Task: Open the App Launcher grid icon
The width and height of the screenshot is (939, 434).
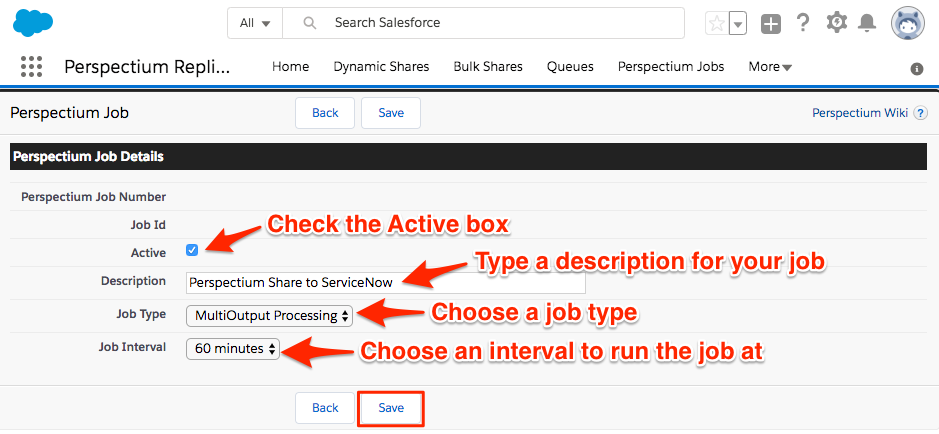Action: [31, 66]
